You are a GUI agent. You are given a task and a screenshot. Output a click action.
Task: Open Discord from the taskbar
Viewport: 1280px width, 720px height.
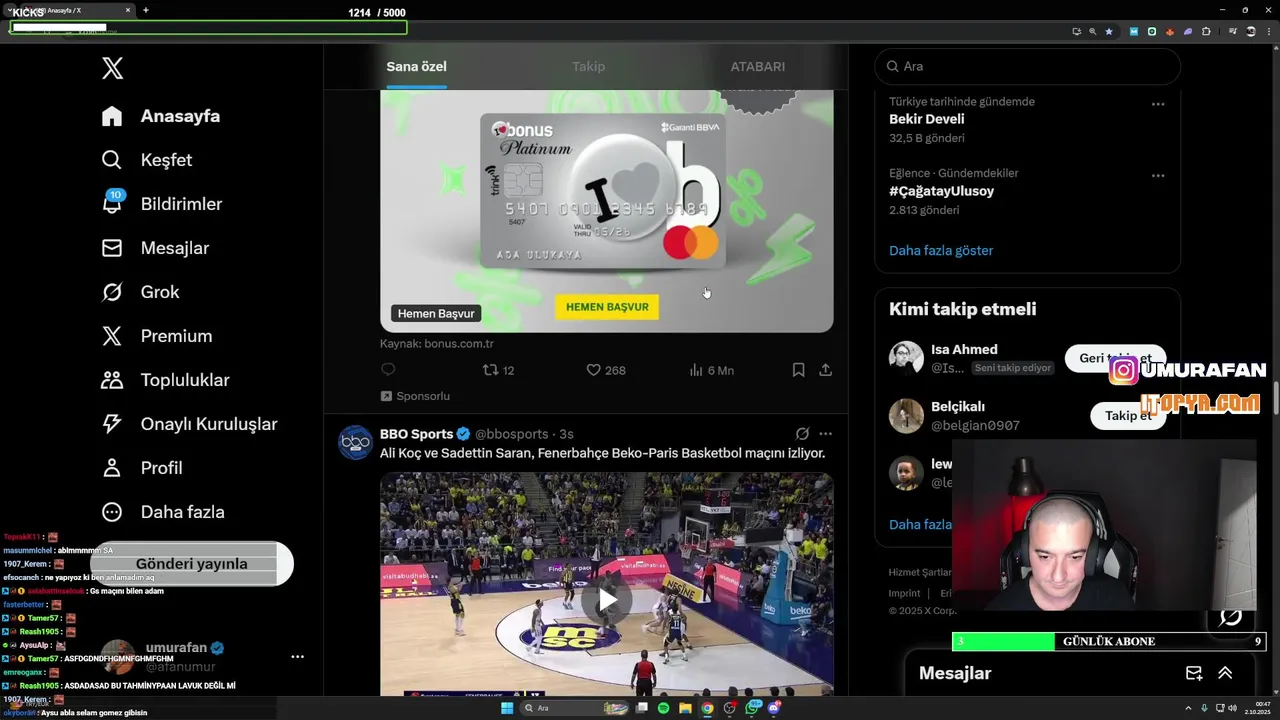click(x=774, y=708)
